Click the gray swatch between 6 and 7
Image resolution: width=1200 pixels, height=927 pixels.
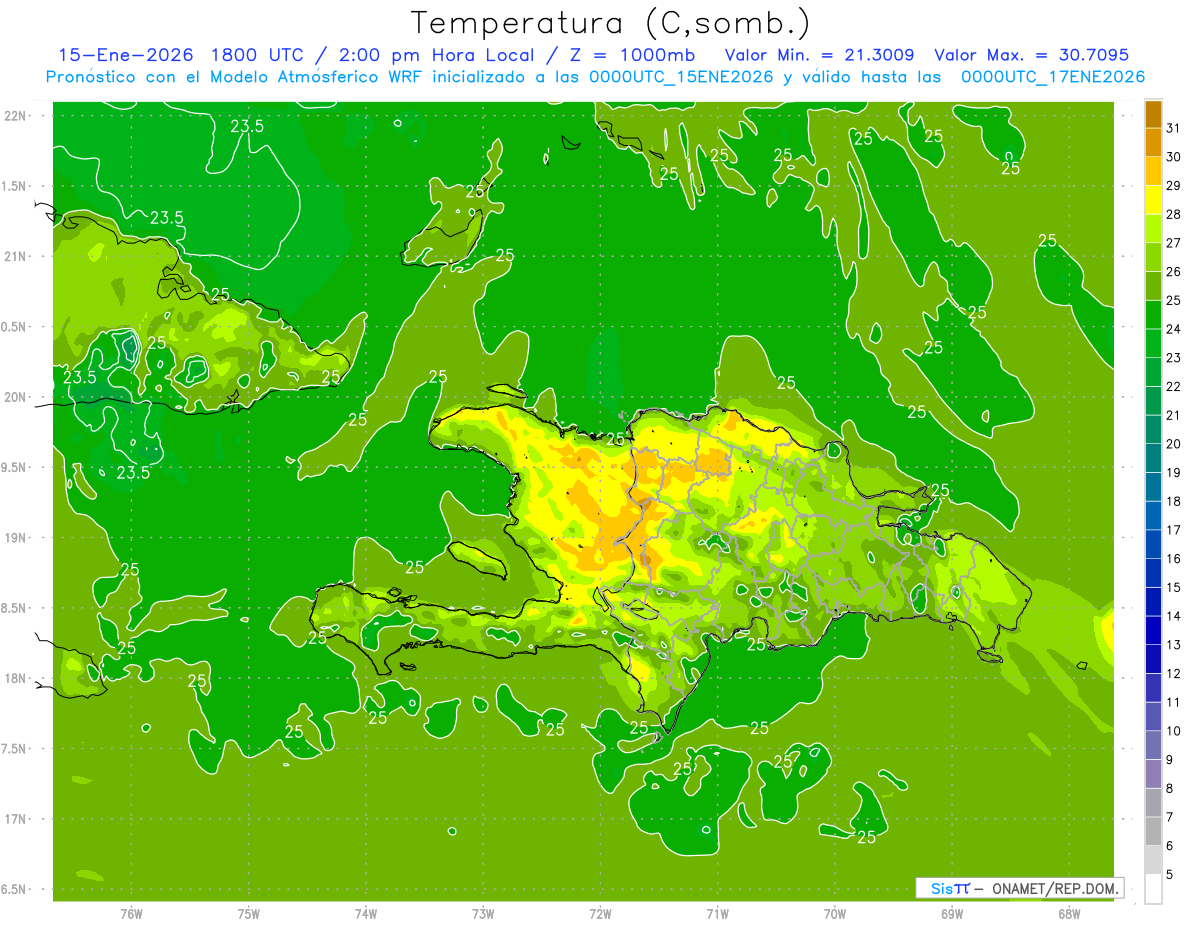(x=1153, y=832)
